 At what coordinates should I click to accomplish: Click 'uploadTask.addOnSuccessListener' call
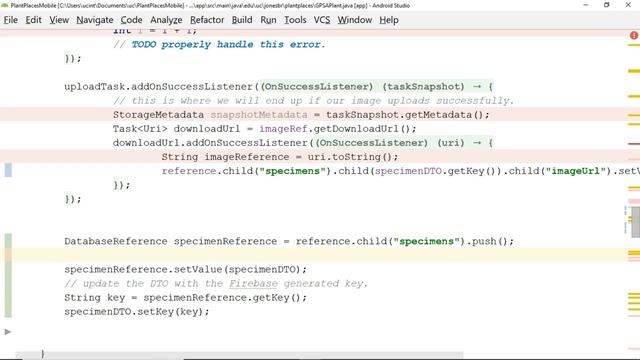click(158, 87)
